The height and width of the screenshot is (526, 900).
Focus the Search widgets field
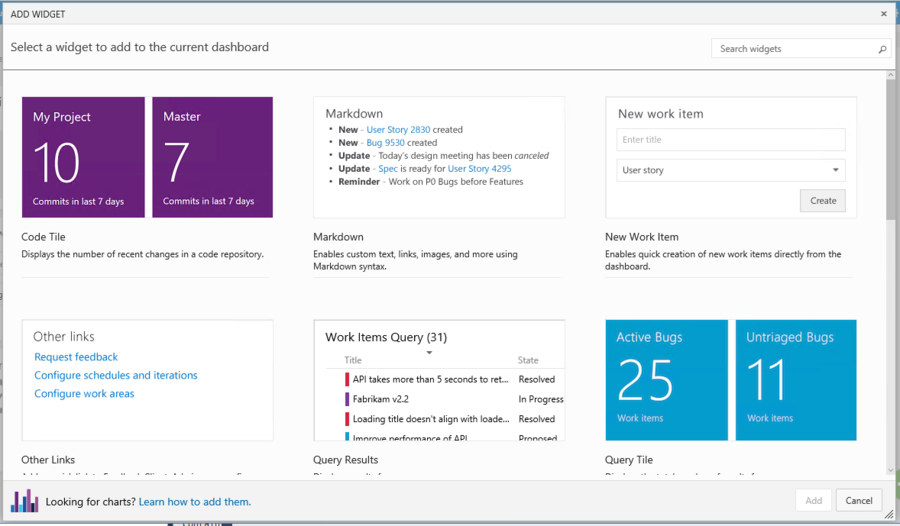coord(801,49)
